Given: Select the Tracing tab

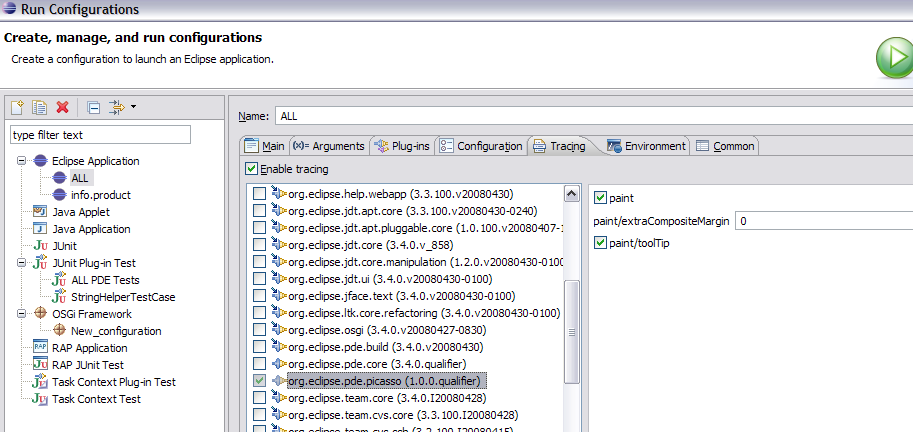Looking at the screenshot, I should 560,146.
